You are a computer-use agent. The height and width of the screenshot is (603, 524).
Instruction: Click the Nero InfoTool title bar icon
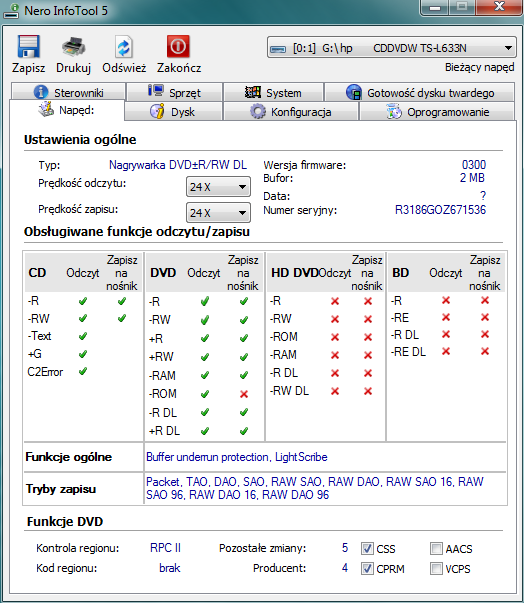(x=12, y=11)
